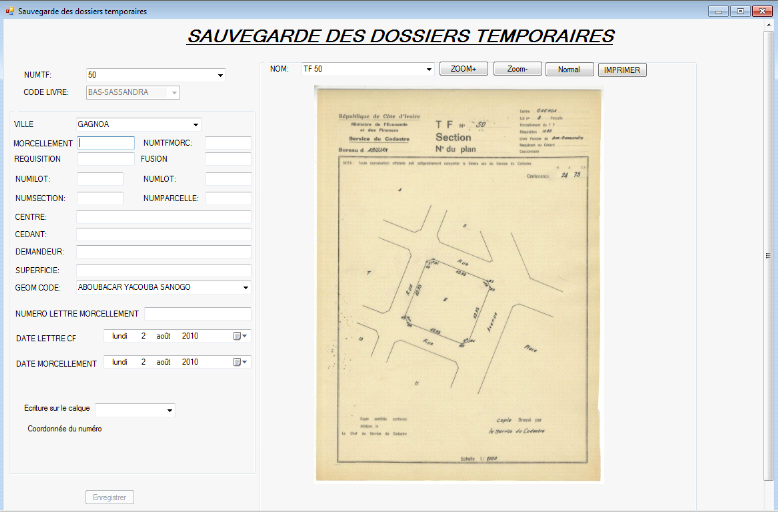Click the Zoom- button
Screen dimensions: 778x512
click(516, 70)
